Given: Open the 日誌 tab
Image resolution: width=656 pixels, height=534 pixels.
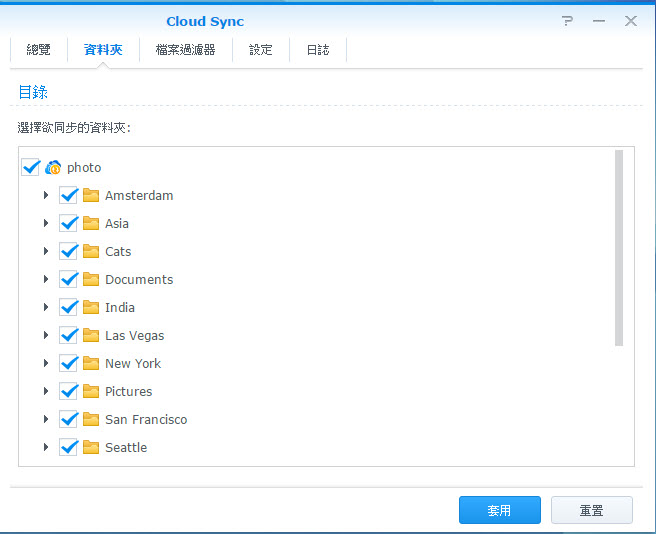Looking at the screenshot, I should [x=318, y=50].
